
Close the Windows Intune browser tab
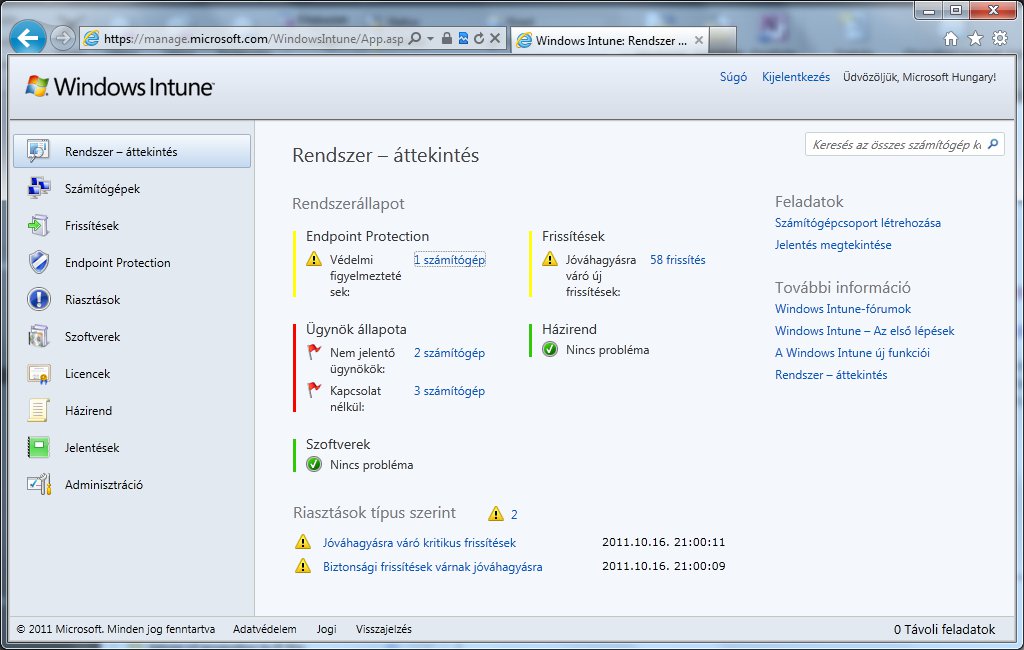(699, 40)
